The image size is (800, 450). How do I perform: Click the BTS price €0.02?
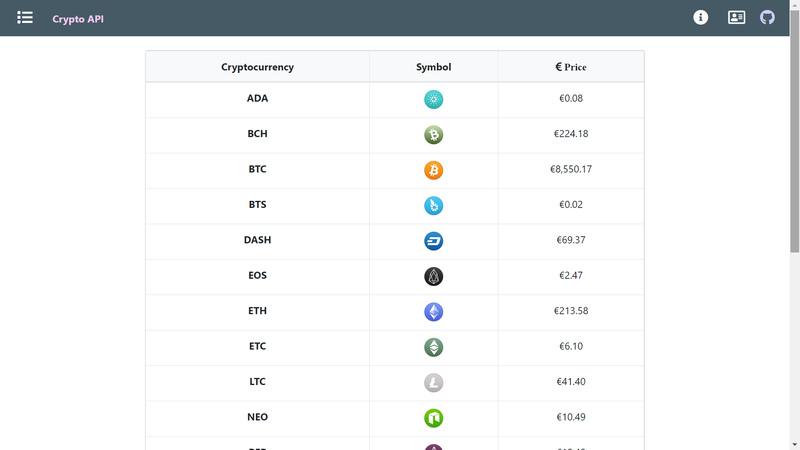click(571, 205)
